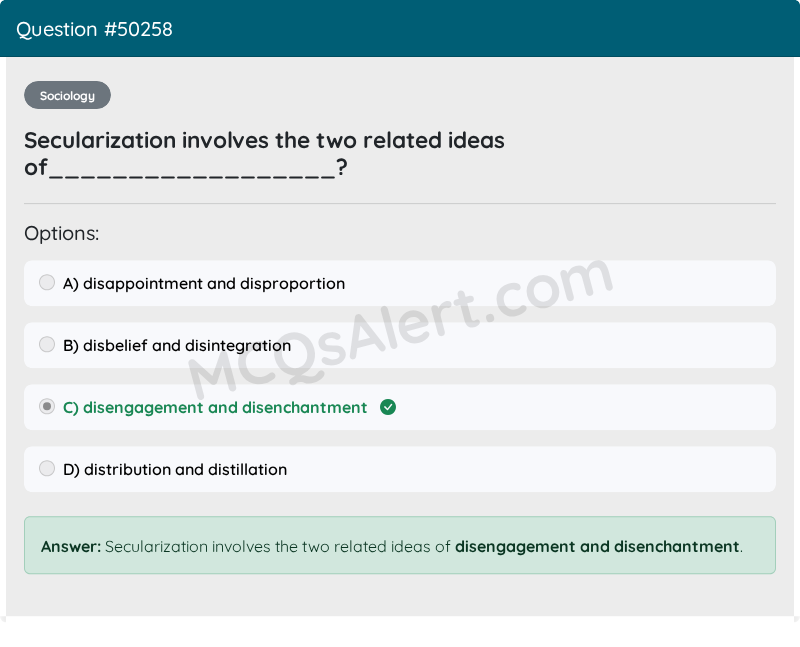Click the green checkmark icon beside option C
Screen dimensions: 800x647
point(388,407)
